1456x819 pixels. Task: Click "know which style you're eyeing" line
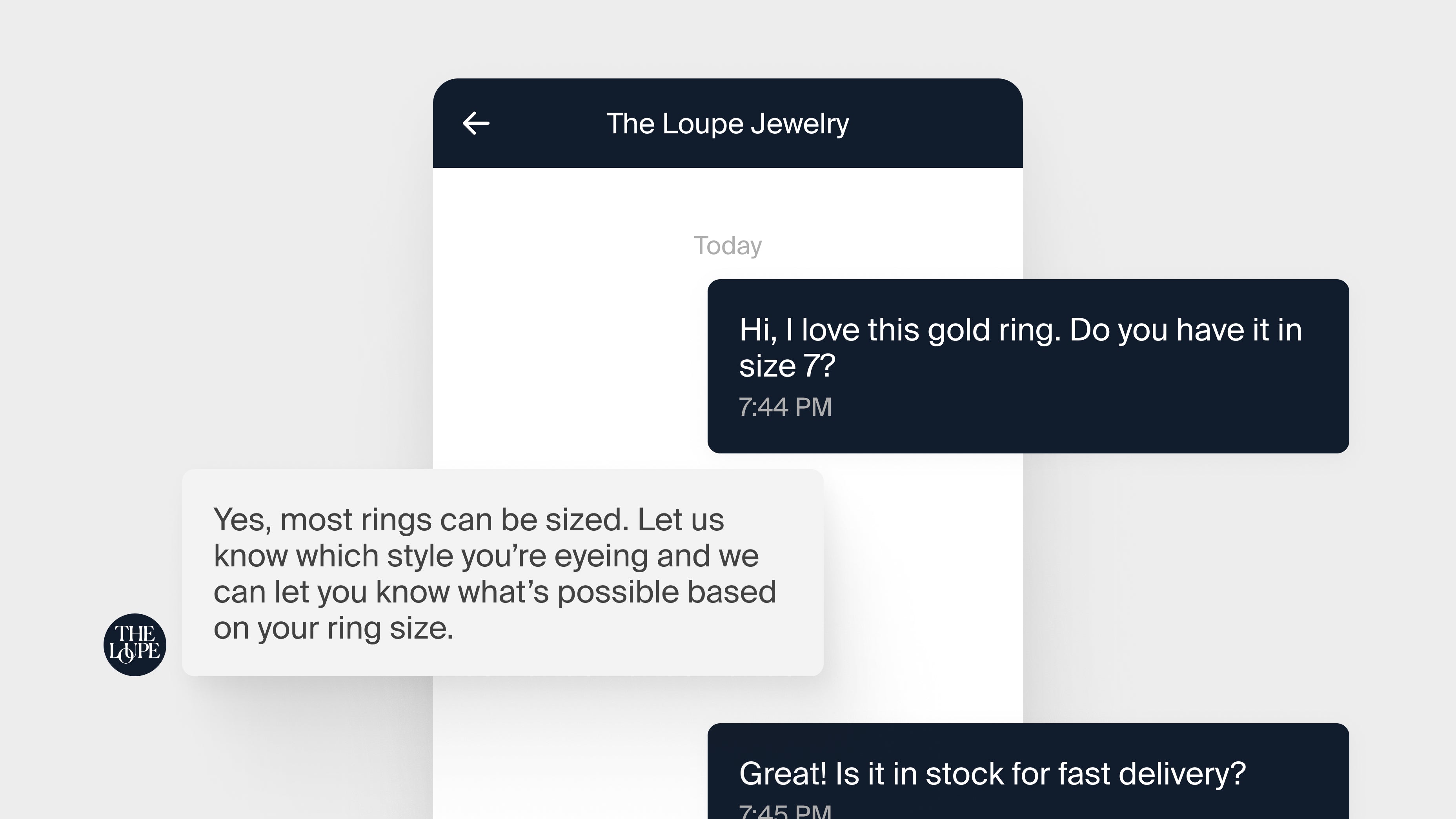[380, 555]
